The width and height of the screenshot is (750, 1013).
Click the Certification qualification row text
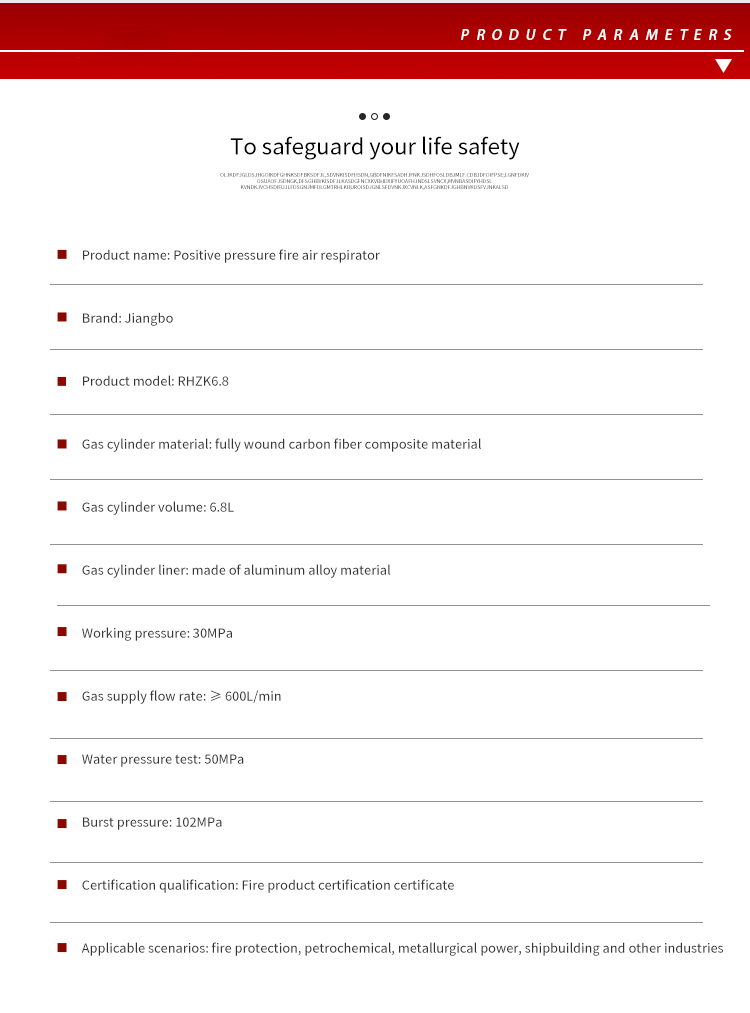point(268,885)
